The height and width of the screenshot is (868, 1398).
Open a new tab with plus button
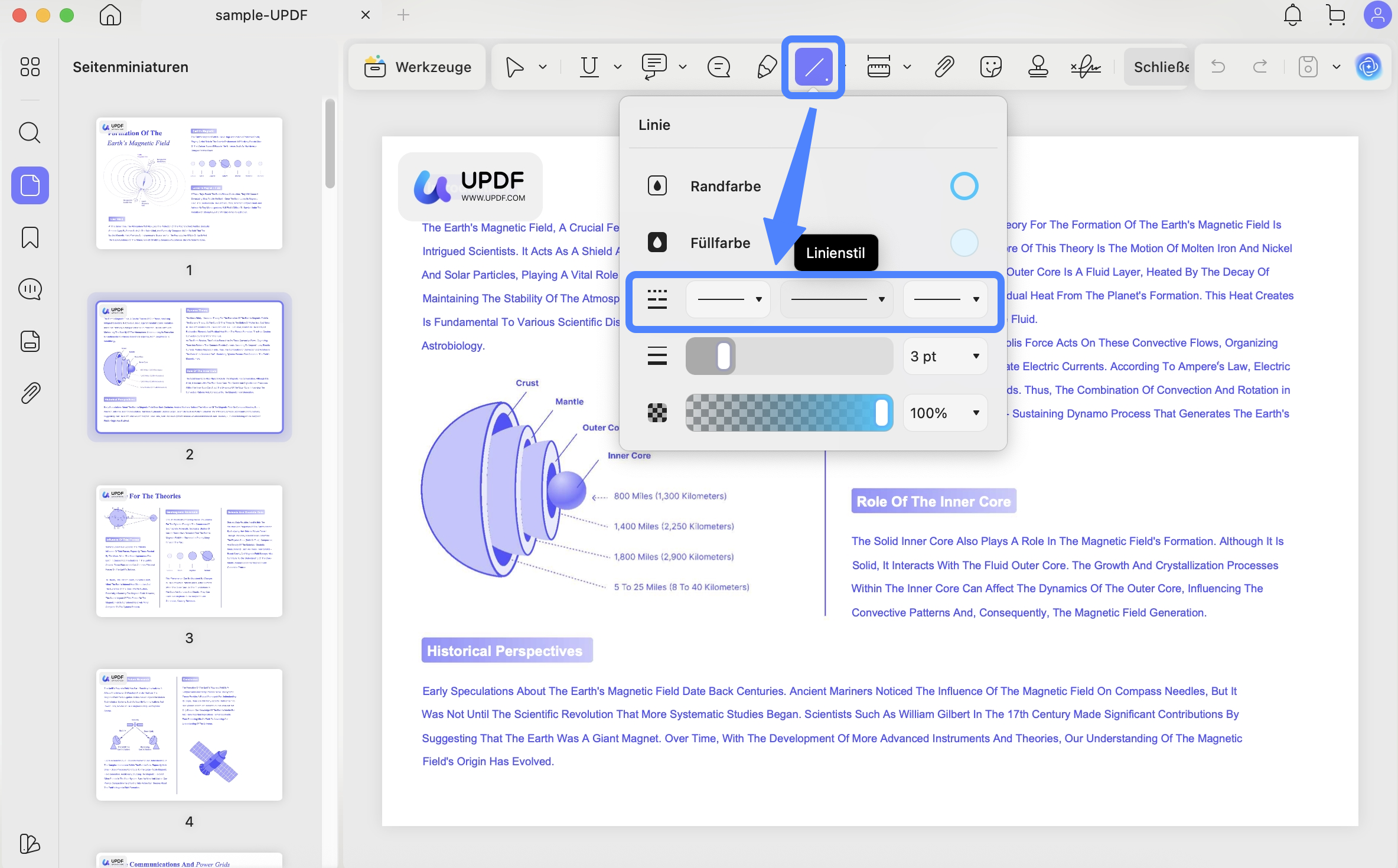pos(403,15)
